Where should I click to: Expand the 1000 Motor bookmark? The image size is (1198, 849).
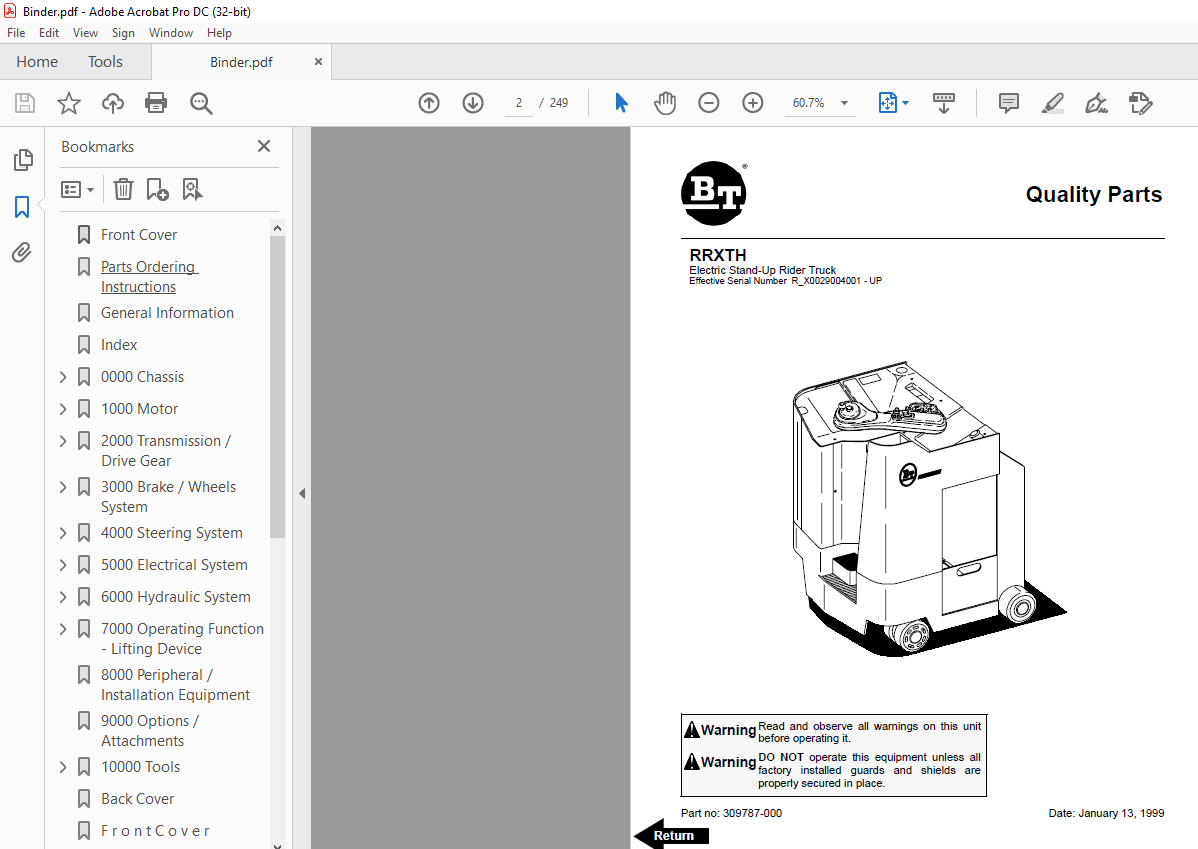pyautogui.click(x=63, y=409)
